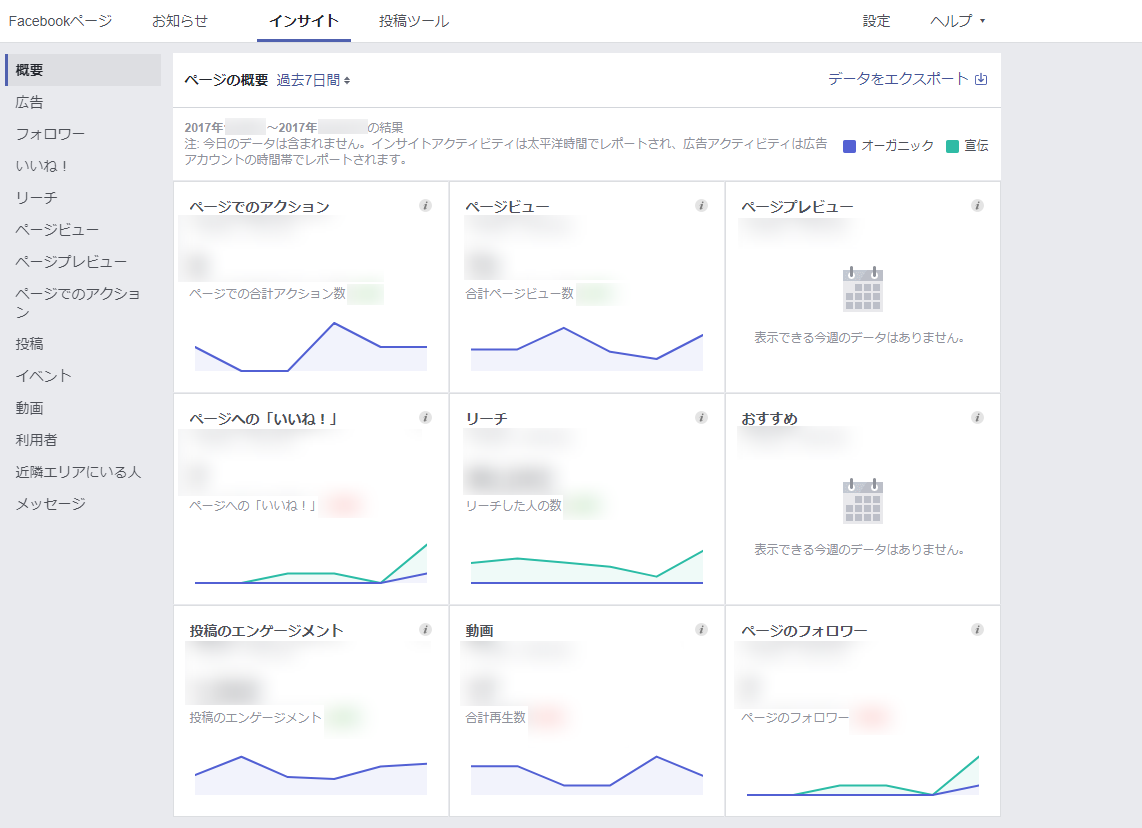This screenshot has width=1142, height=828.
Task: Expand the ヘルプ menu
Action: tap(957, 21)
